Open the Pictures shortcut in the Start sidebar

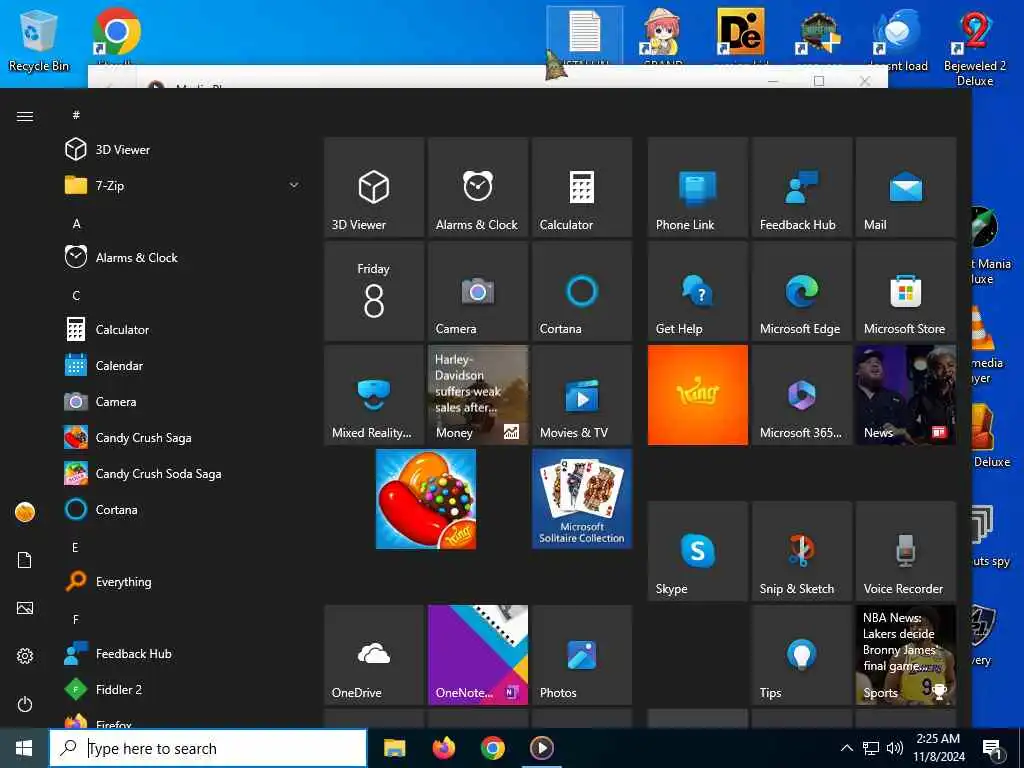coord(25,608)
